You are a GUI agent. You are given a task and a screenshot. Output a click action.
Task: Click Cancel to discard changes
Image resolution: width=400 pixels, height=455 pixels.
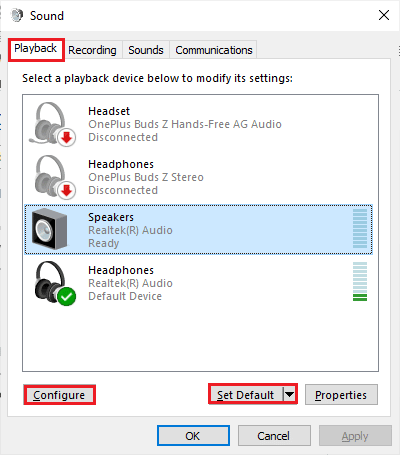coord(274,436)
